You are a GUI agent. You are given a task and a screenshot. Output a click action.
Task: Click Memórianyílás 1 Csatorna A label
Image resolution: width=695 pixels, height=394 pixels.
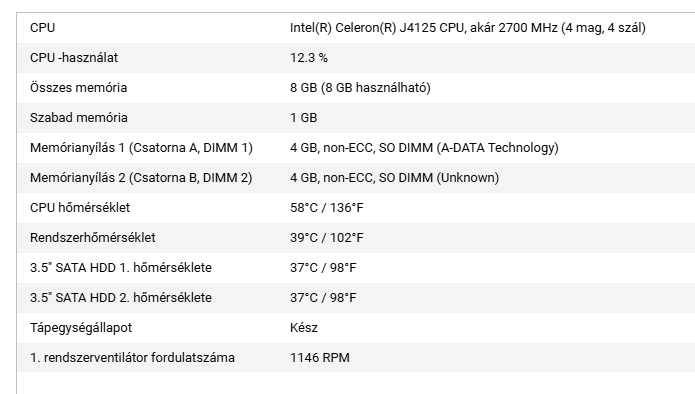pyautogui.click(x=141, y=148)
